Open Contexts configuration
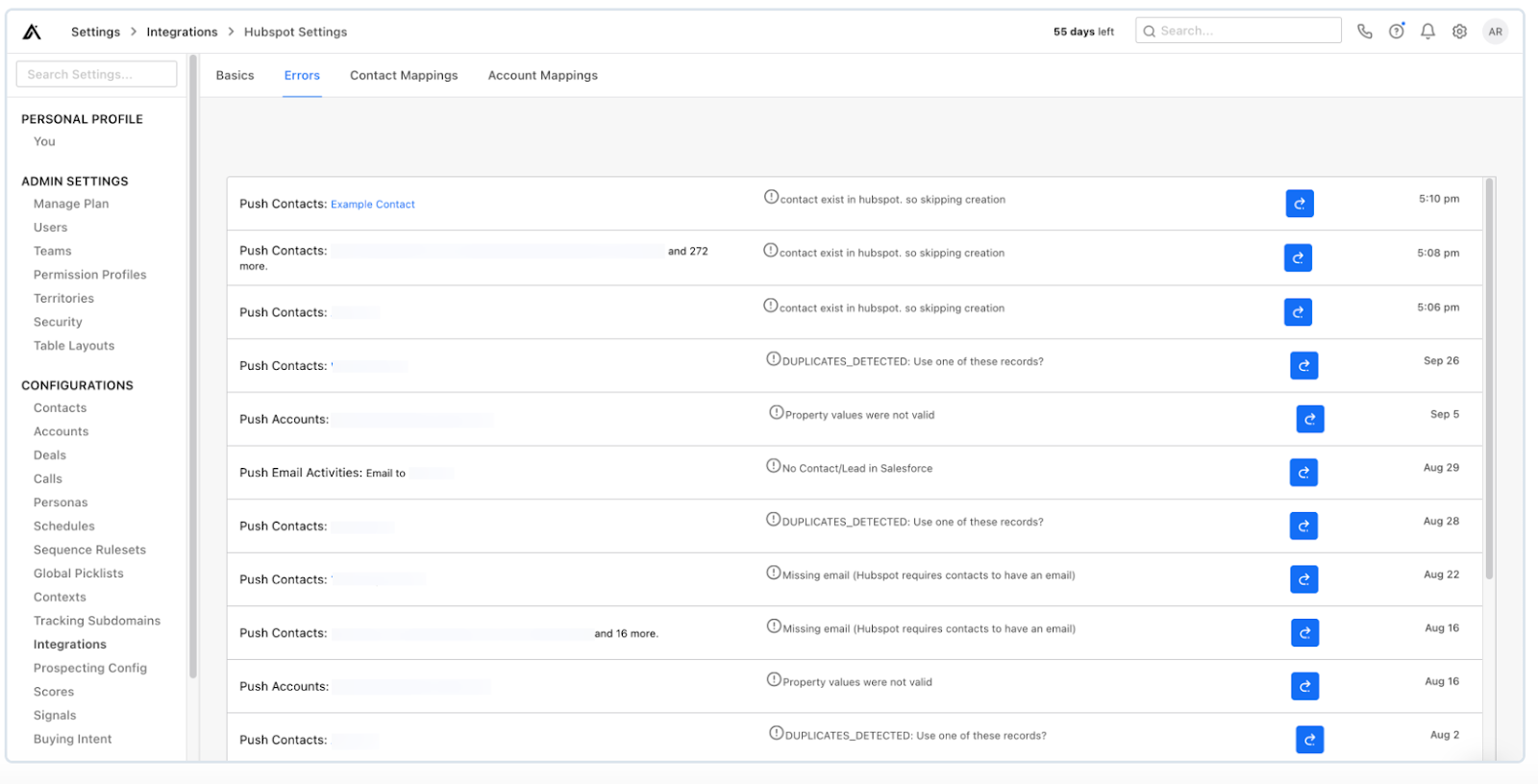 [x=60, y=597]
